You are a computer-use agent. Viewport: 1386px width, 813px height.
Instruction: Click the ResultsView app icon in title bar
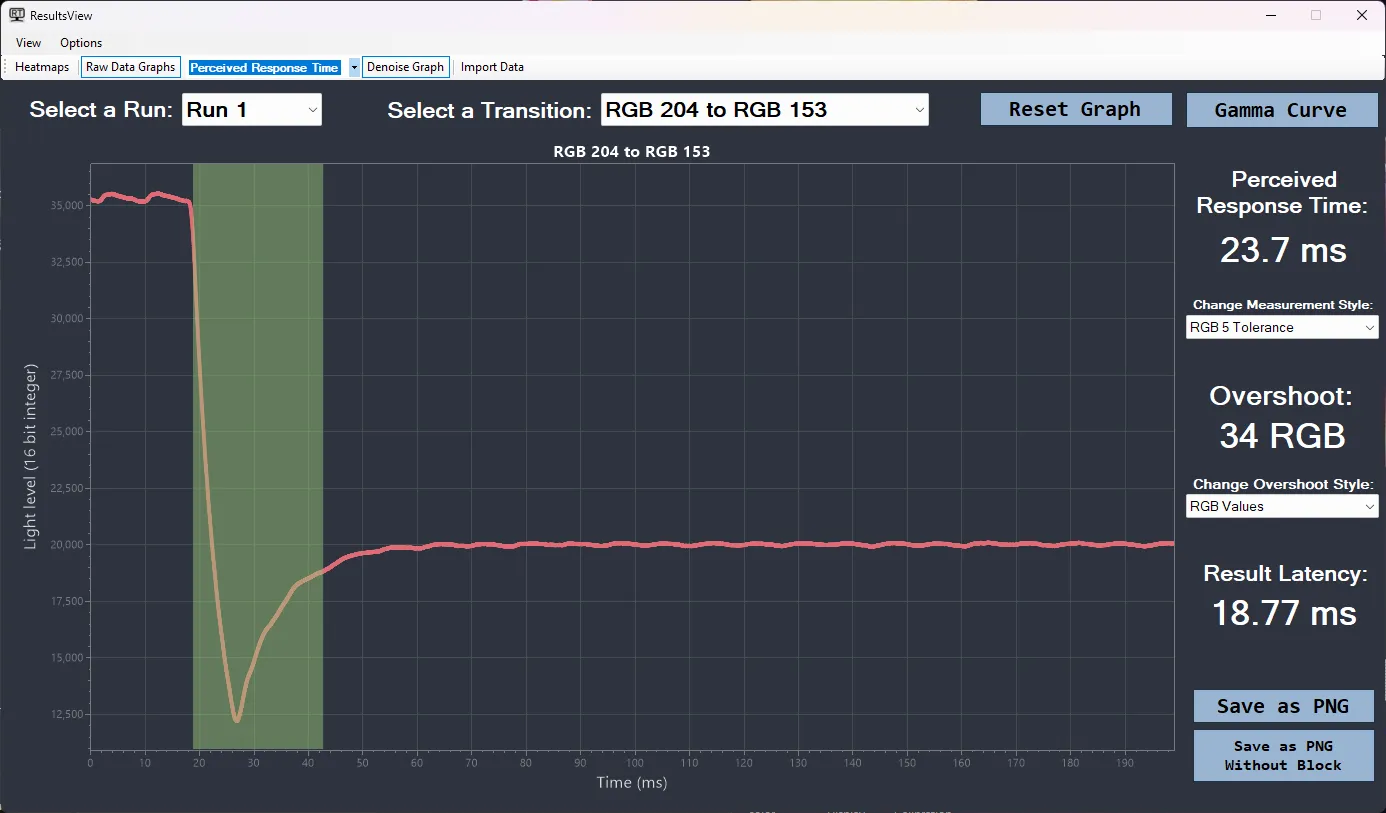pos(16,15)
